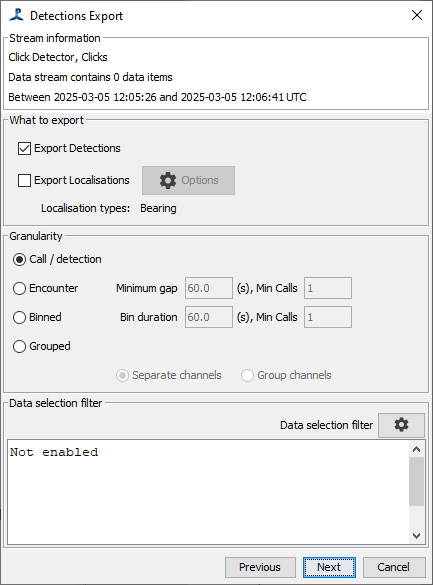Viewport: 433px width, 585px height.
Task: Click the filter text scrollbar down arrow
Action: click(417, 536)
